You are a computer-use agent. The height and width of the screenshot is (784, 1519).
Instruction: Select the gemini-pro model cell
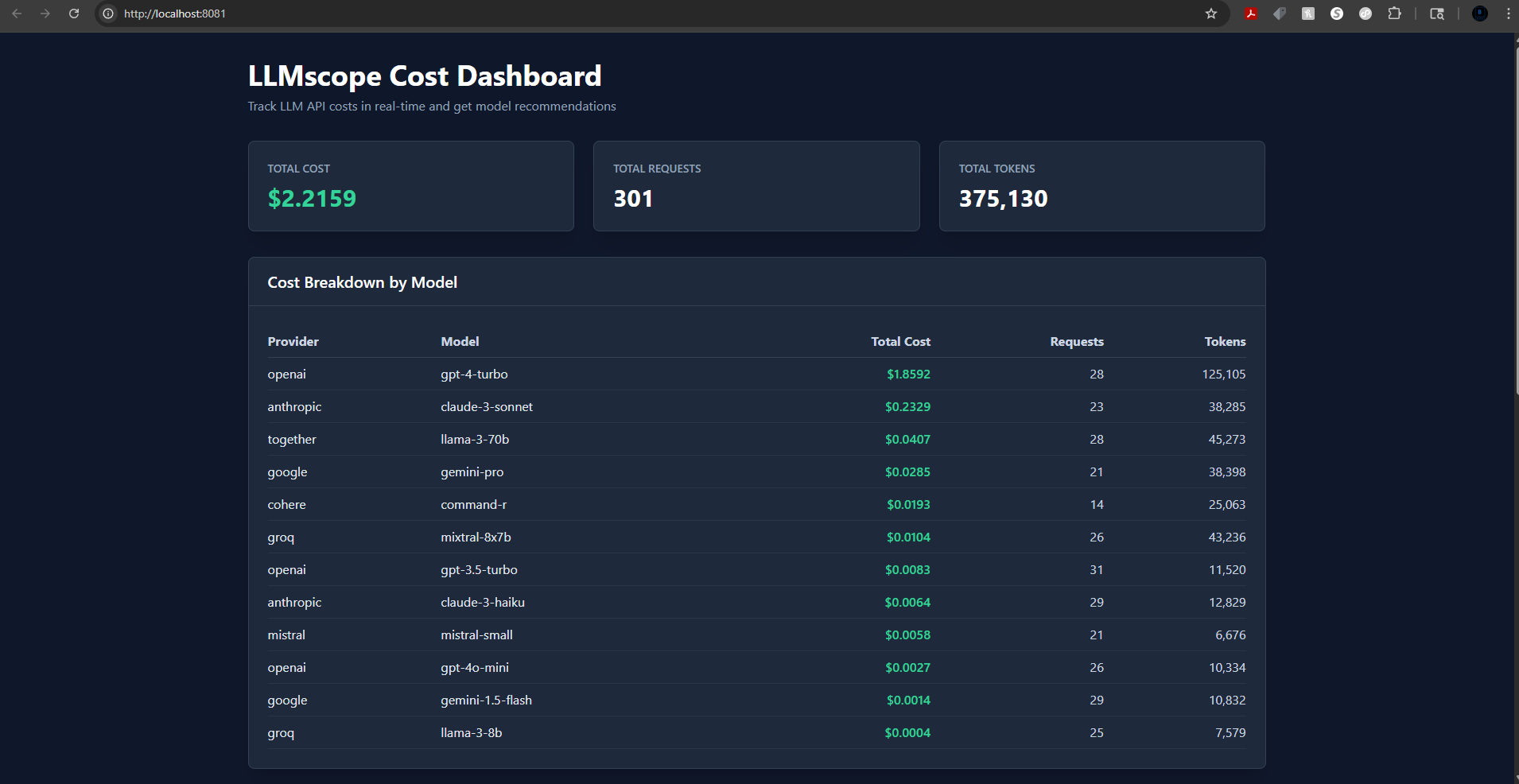click(472, 472)
